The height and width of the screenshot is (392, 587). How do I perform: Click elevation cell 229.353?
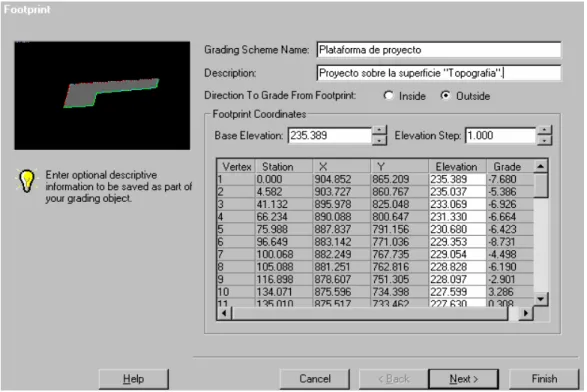[457, 241]
